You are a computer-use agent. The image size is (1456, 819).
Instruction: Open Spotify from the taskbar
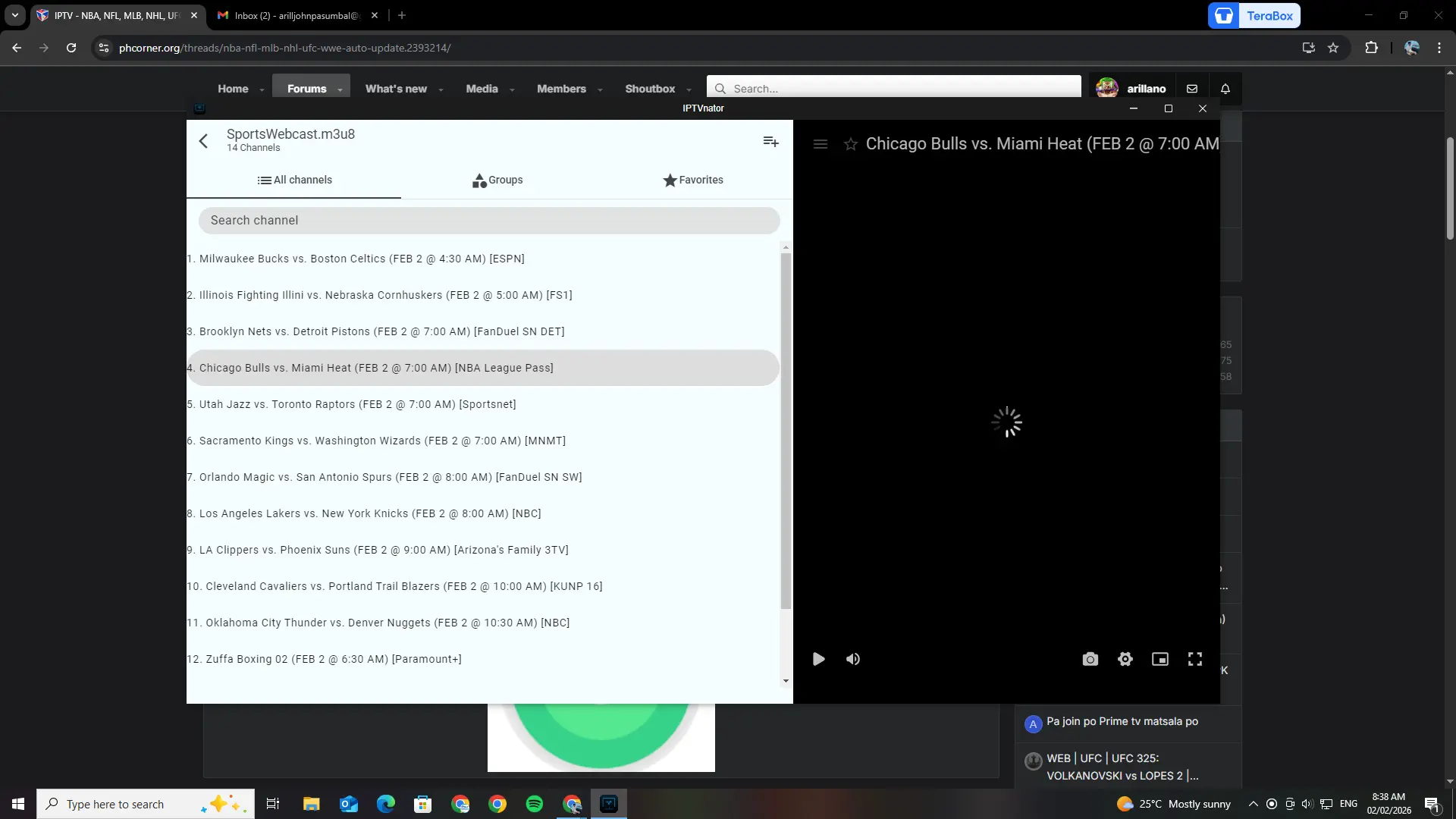point(535,804)
